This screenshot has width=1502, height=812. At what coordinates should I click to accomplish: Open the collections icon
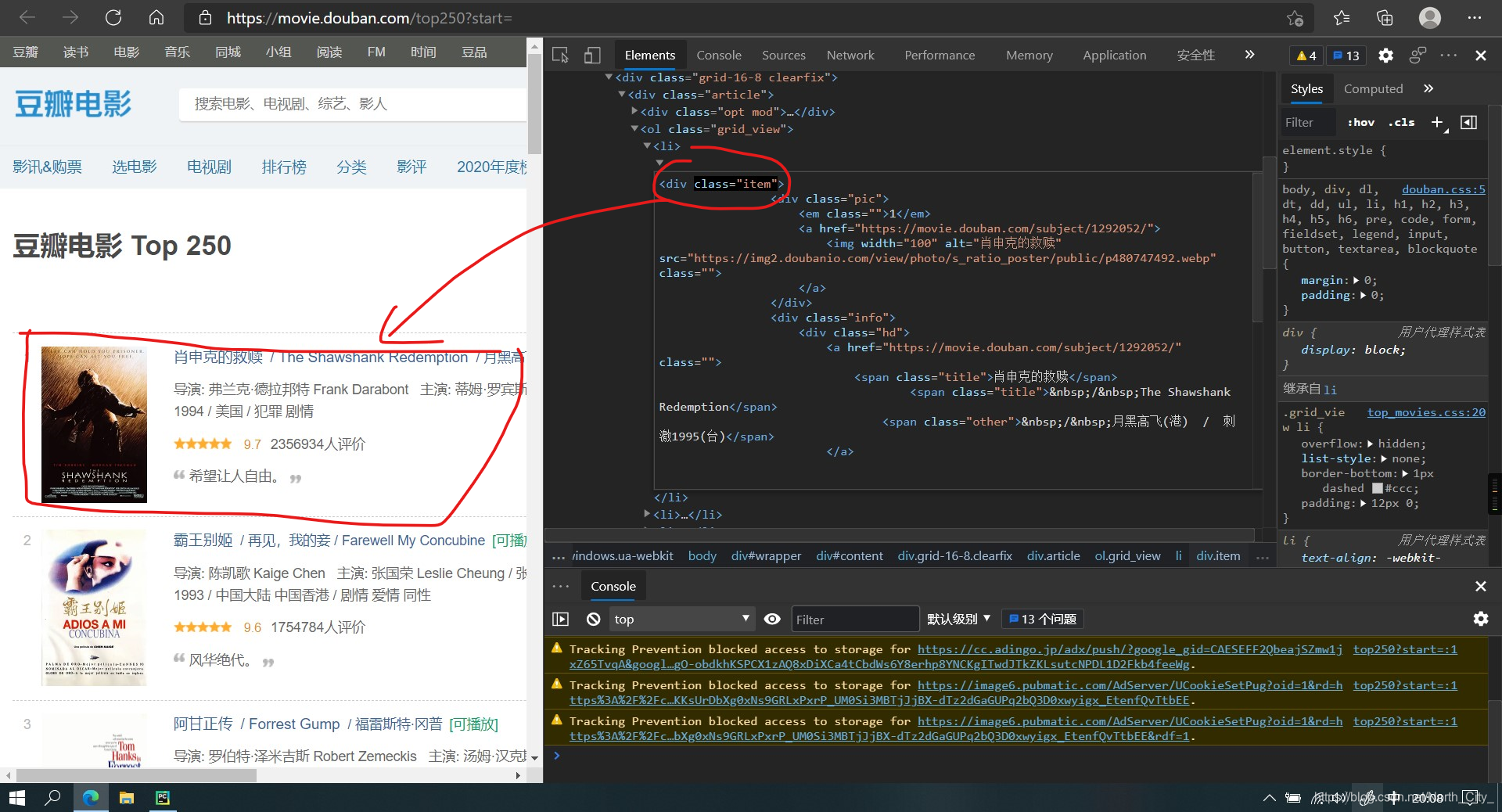point(1385,17)
